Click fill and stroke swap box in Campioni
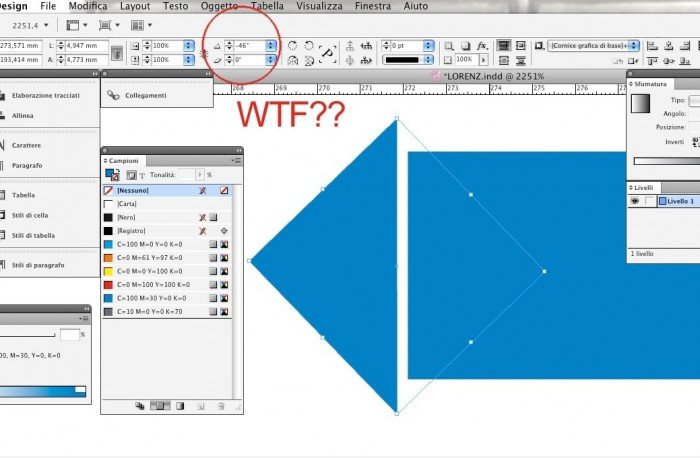This screenshot has height=458, width=700. pyautogui.click(x=112, y=175)
